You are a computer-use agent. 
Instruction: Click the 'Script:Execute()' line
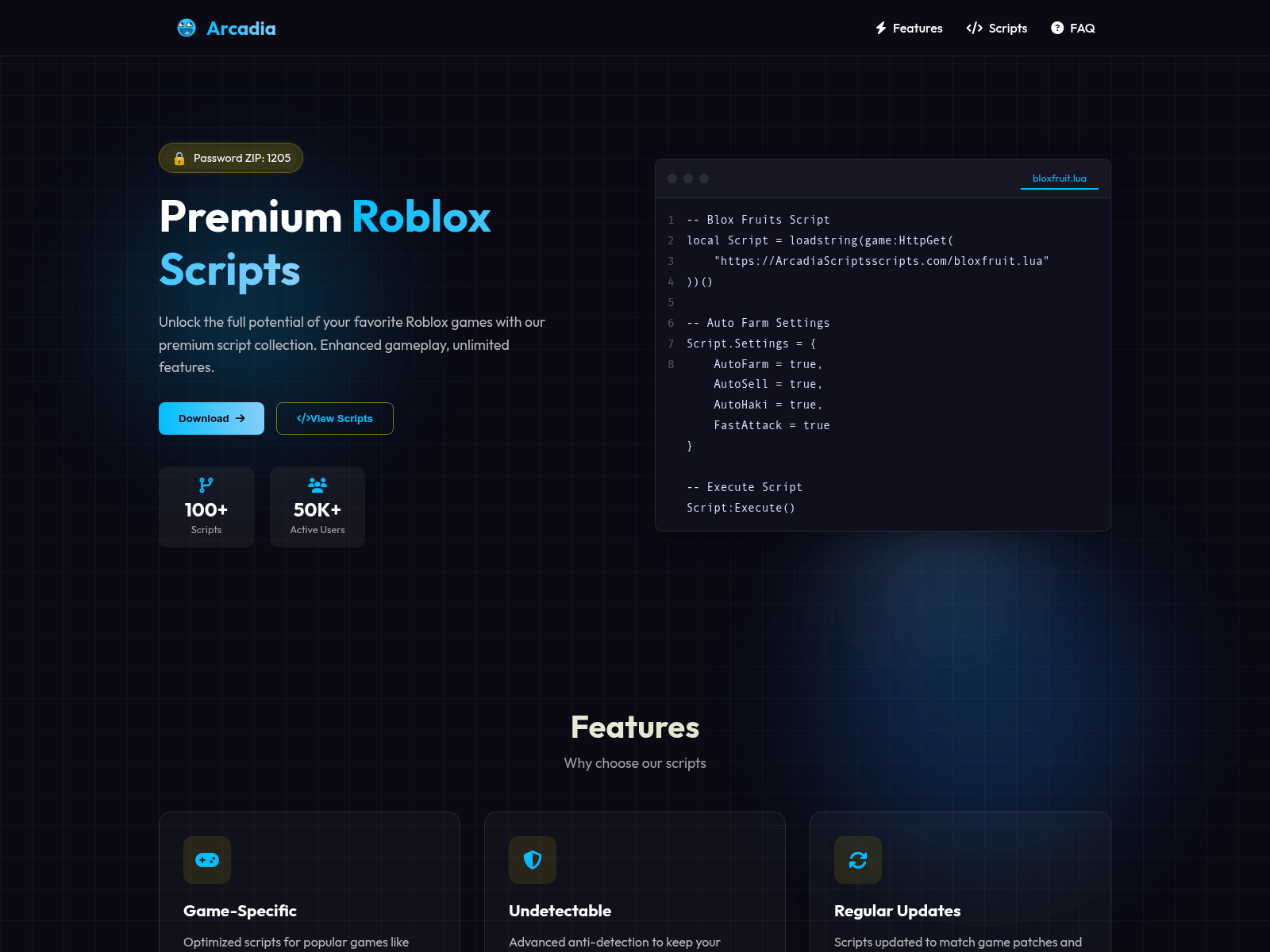(741, 508)
